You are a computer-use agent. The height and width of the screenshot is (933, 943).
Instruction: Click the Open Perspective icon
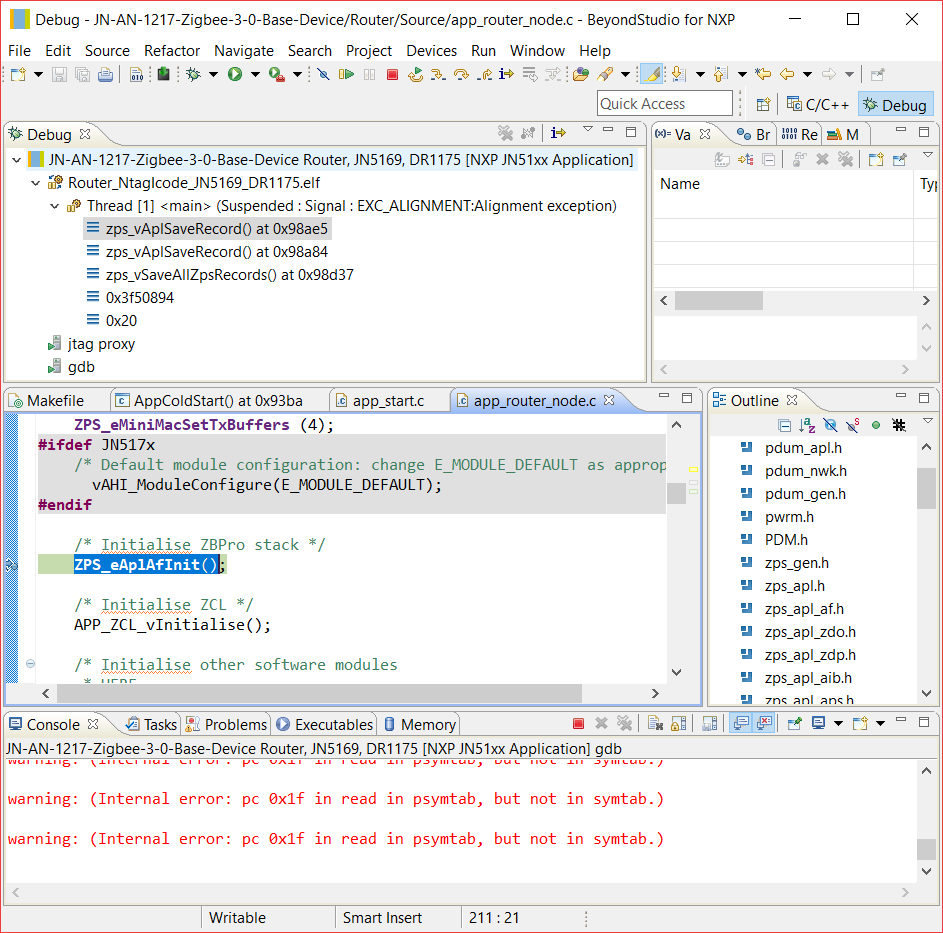click(763, 105)
